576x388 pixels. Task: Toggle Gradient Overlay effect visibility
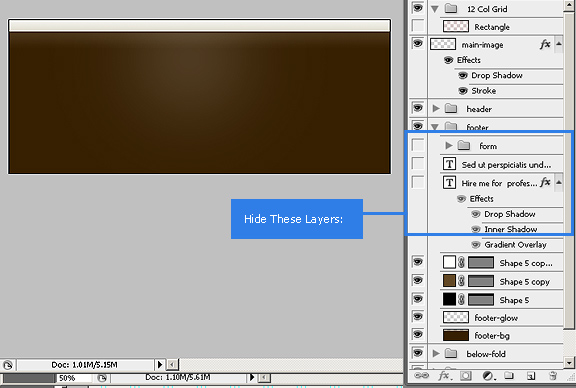tap(476, 244)
